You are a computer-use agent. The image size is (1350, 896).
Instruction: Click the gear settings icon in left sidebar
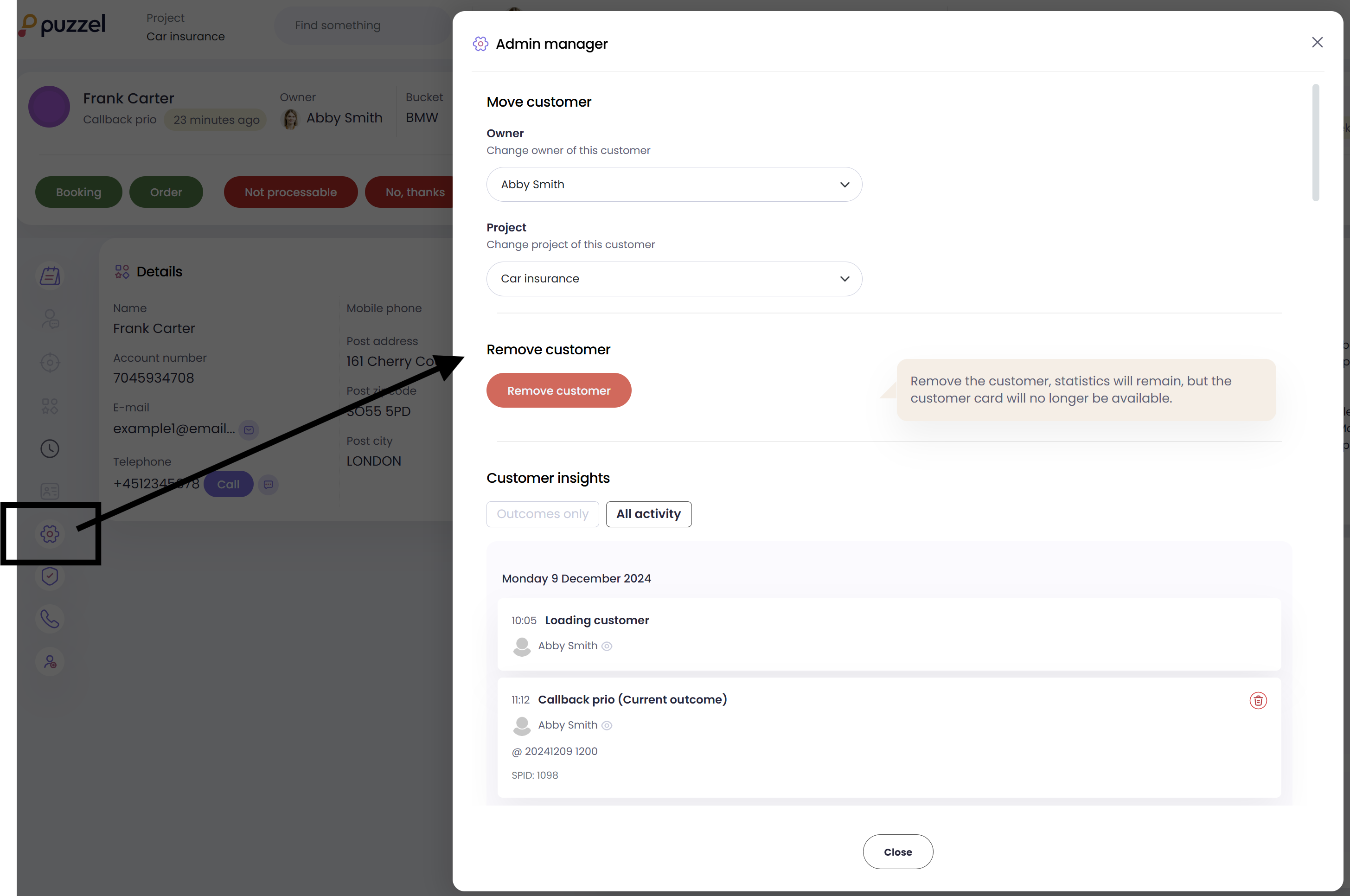[50, 534]
